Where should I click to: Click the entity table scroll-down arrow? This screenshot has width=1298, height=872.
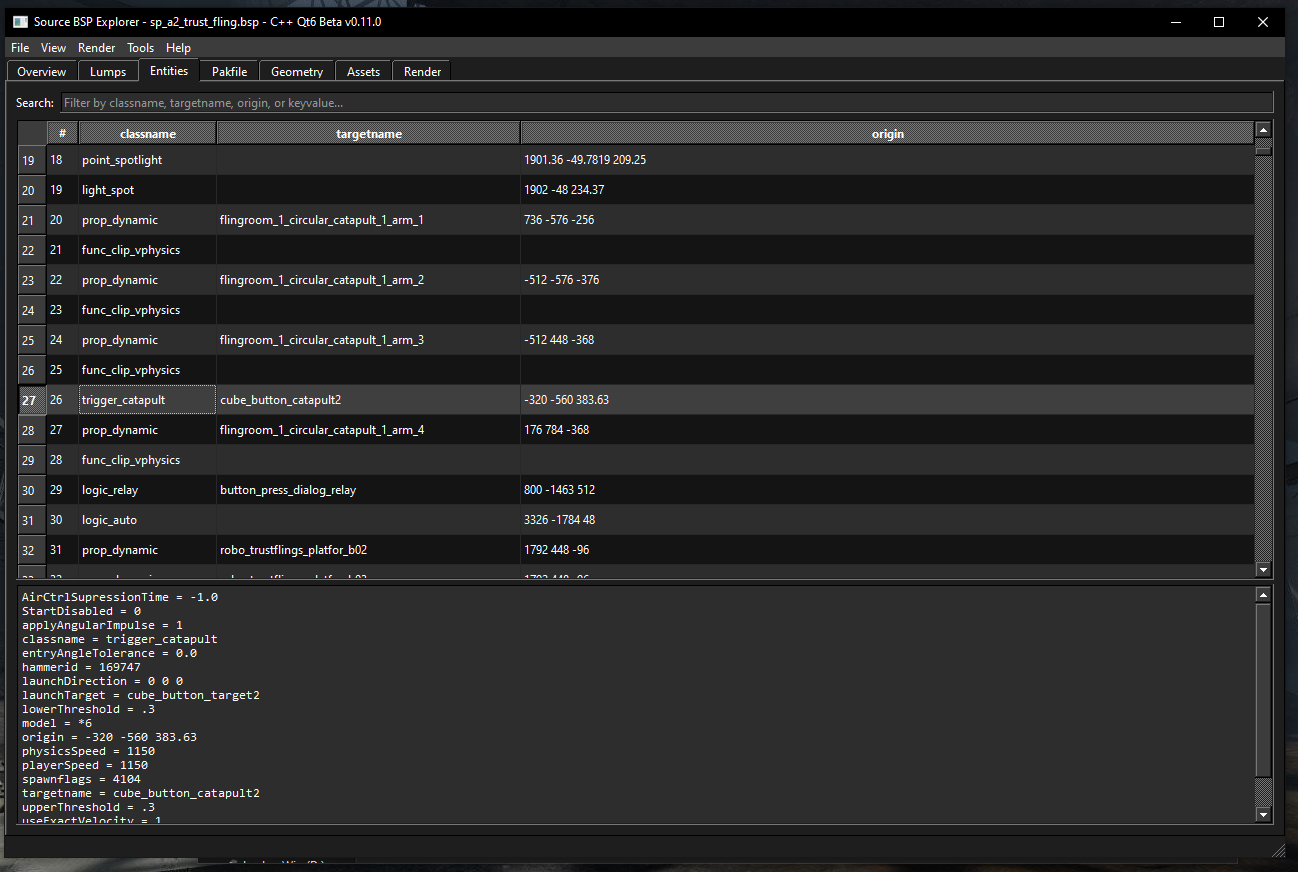click(x=1264, y=570)
